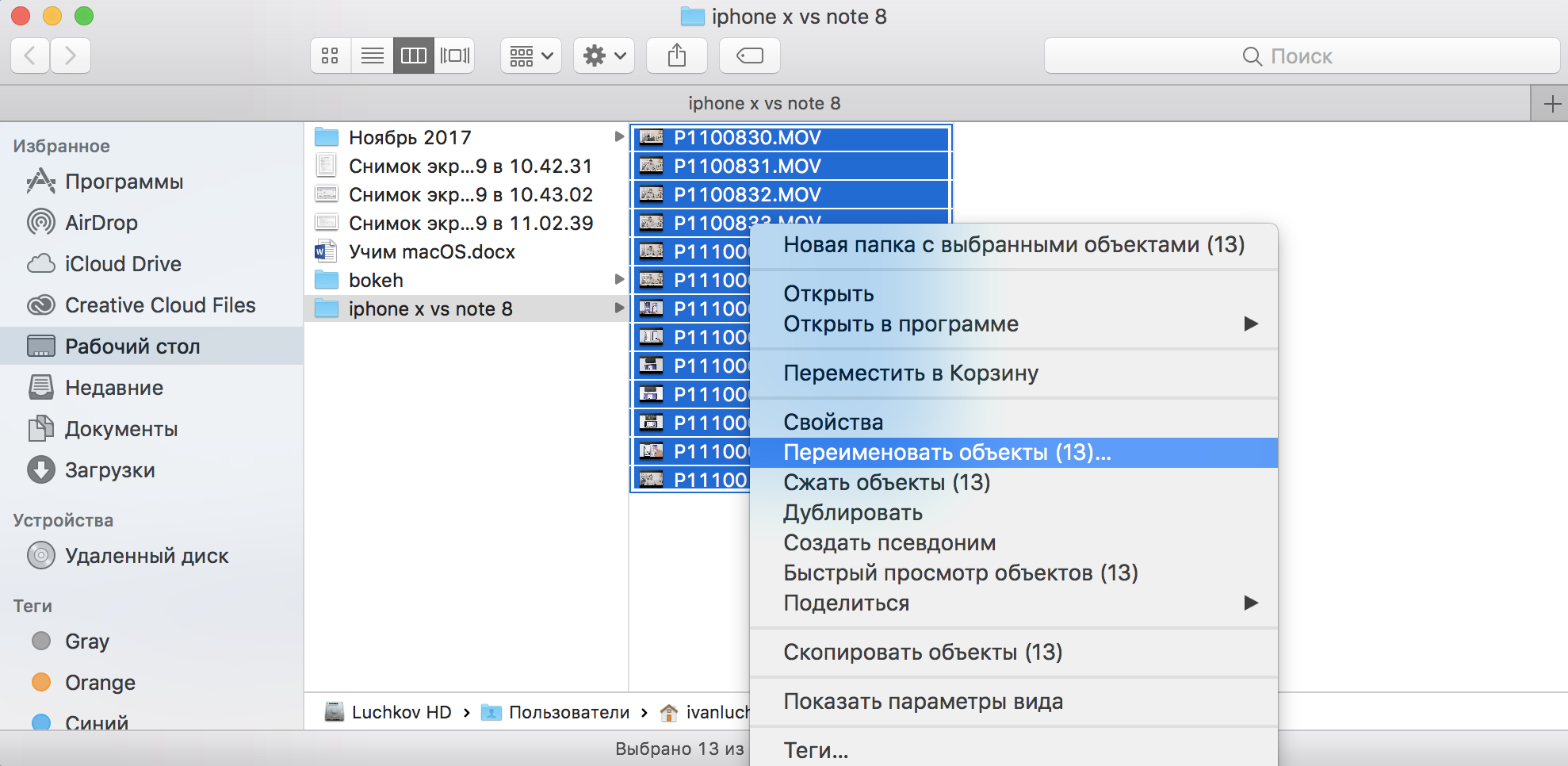The image size is (1568, 766).
Task: Select Снимок экр…9 в 11.02.39 file
Action: pos(466,223)
